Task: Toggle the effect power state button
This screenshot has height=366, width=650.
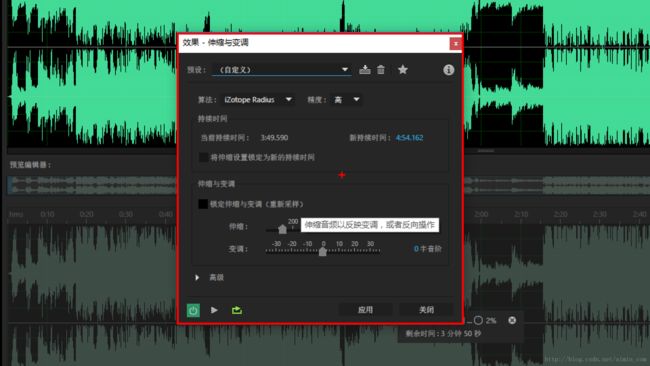Action: point(193,310)
